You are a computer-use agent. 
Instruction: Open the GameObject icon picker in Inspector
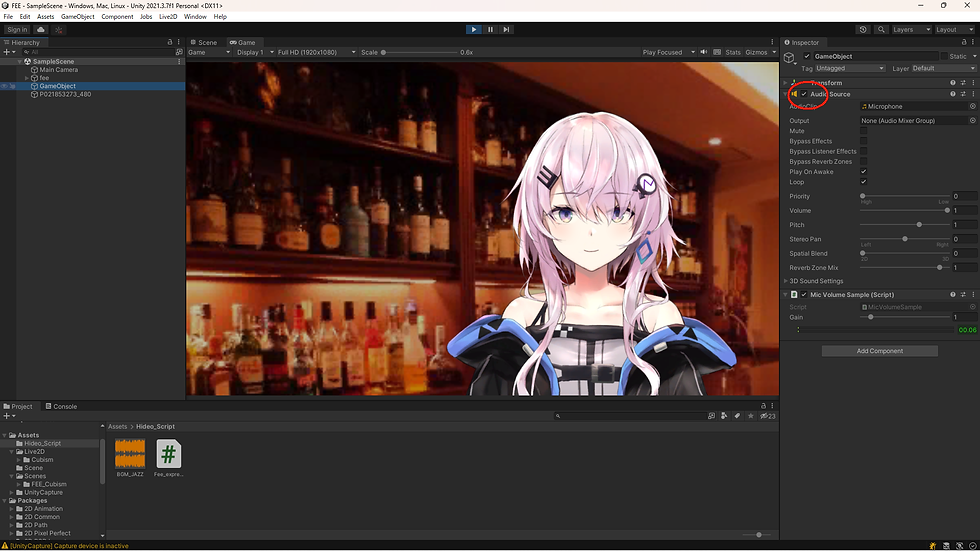(789, 57)
